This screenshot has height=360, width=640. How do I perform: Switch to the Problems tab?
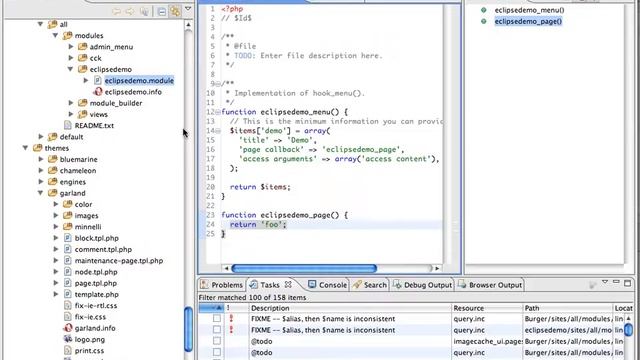(x=221, y=284)
